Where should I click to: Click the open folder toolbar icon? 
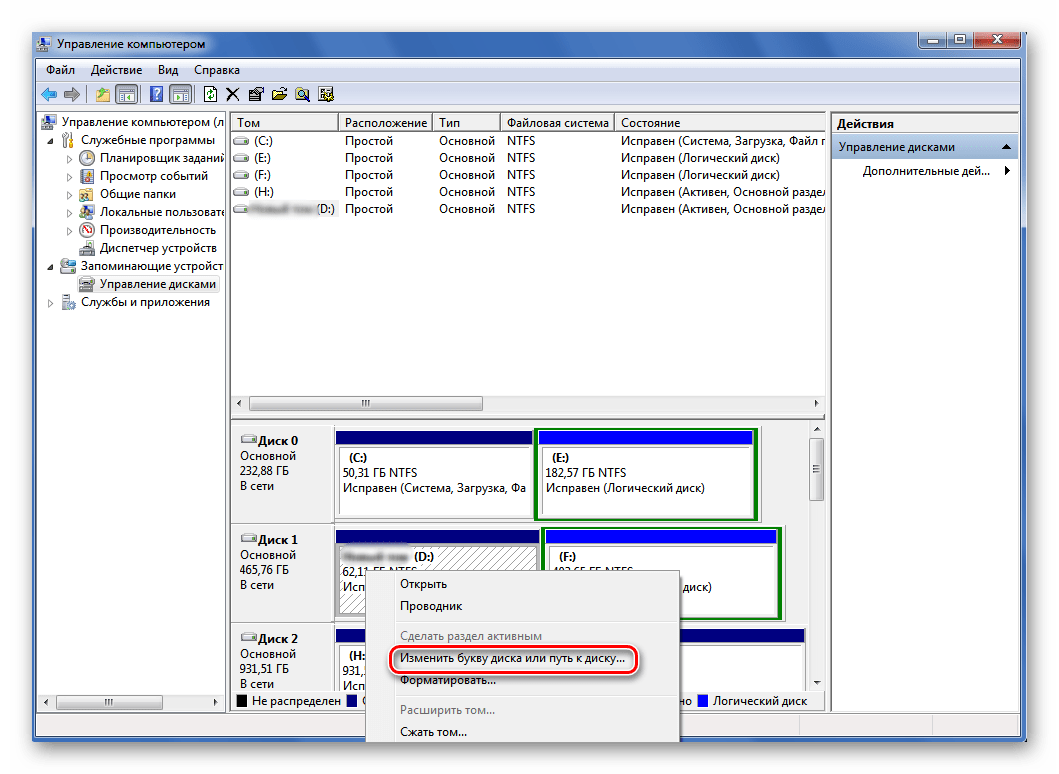pos(279,94)
